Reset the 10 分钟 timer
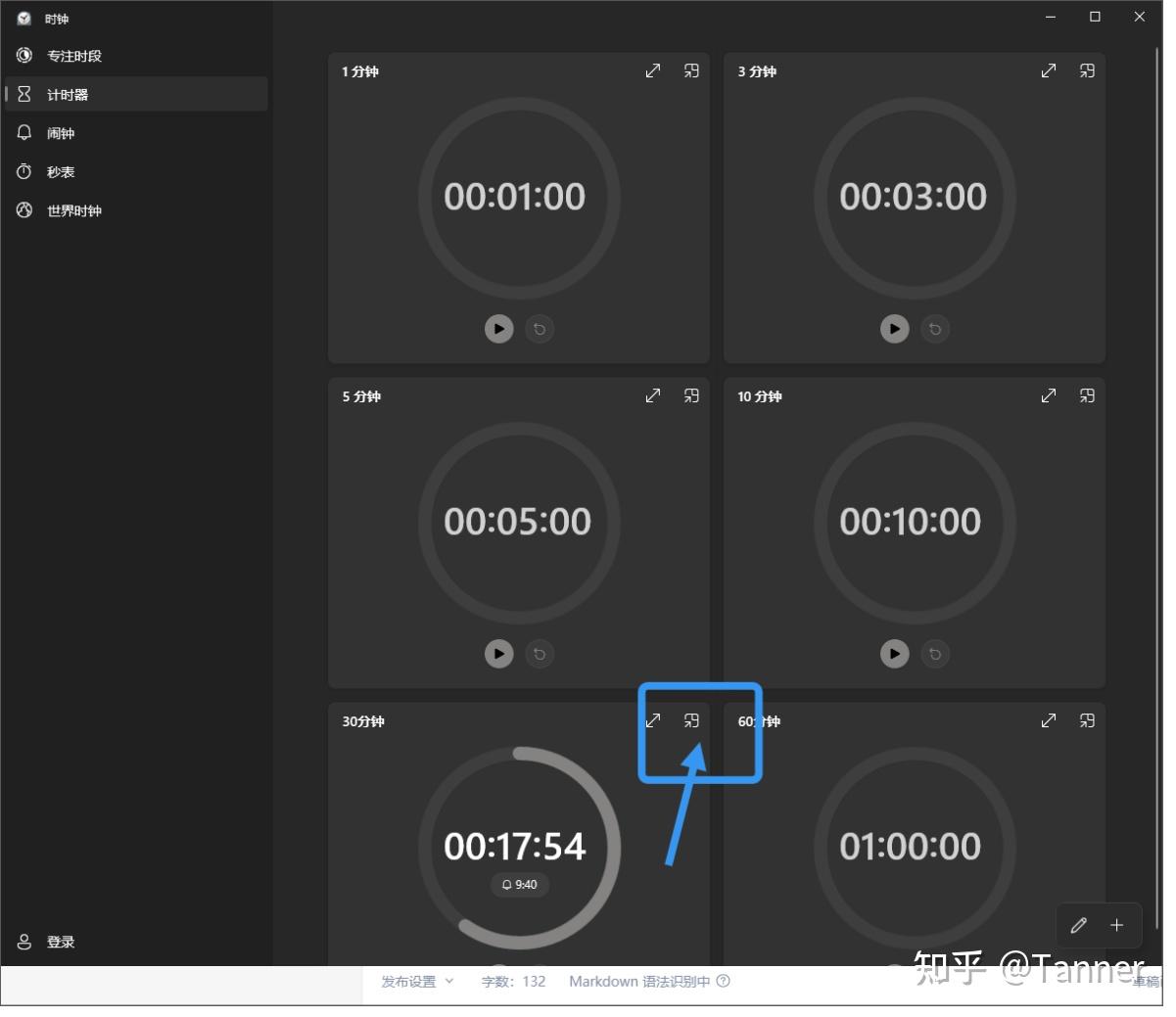Image resolution: width=1176 pixels, height=1017 pixels. [x=935, y=654]
